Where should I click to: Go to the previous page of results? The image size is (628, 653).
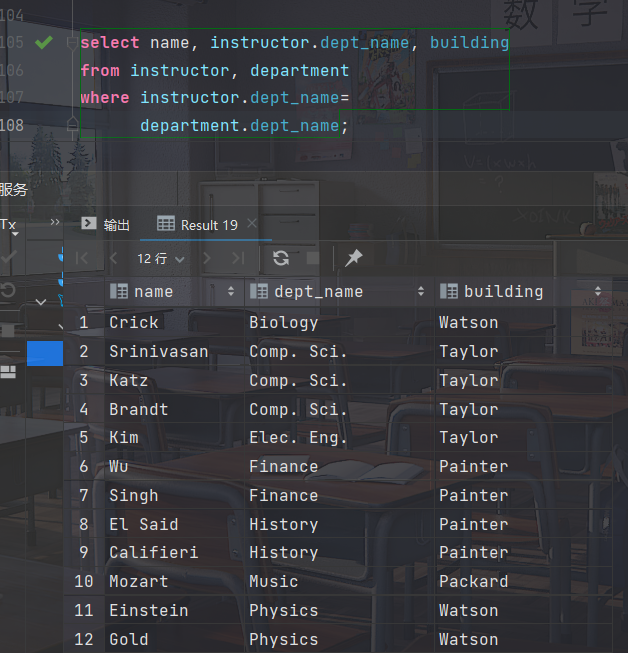113,259
